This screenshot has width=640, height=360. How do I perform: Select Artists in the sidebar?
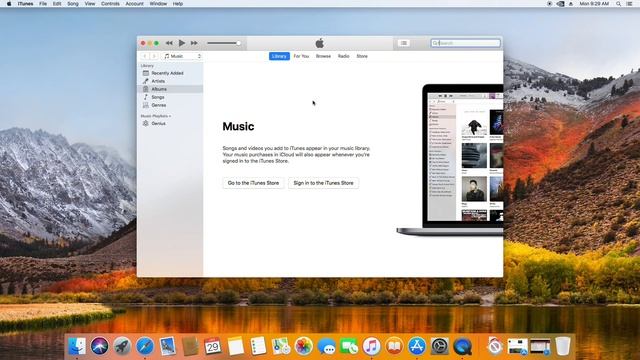click(170, 81)
